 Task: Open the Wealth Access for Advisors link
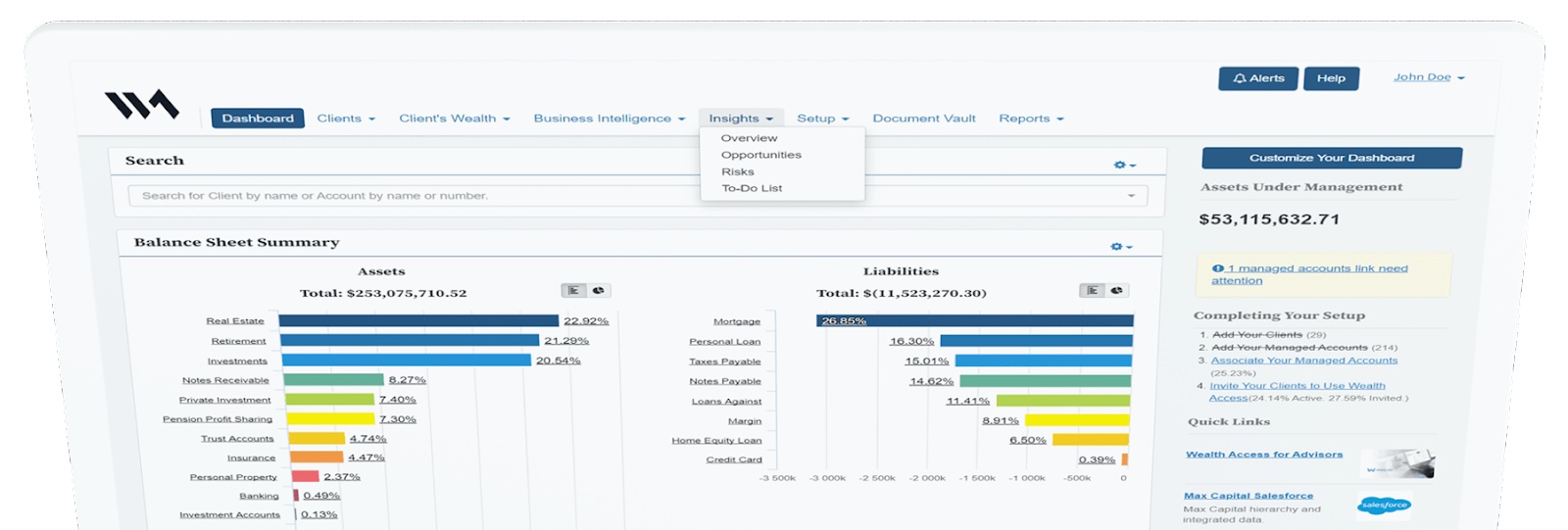pyautogui.click(x=1264, y=455)
